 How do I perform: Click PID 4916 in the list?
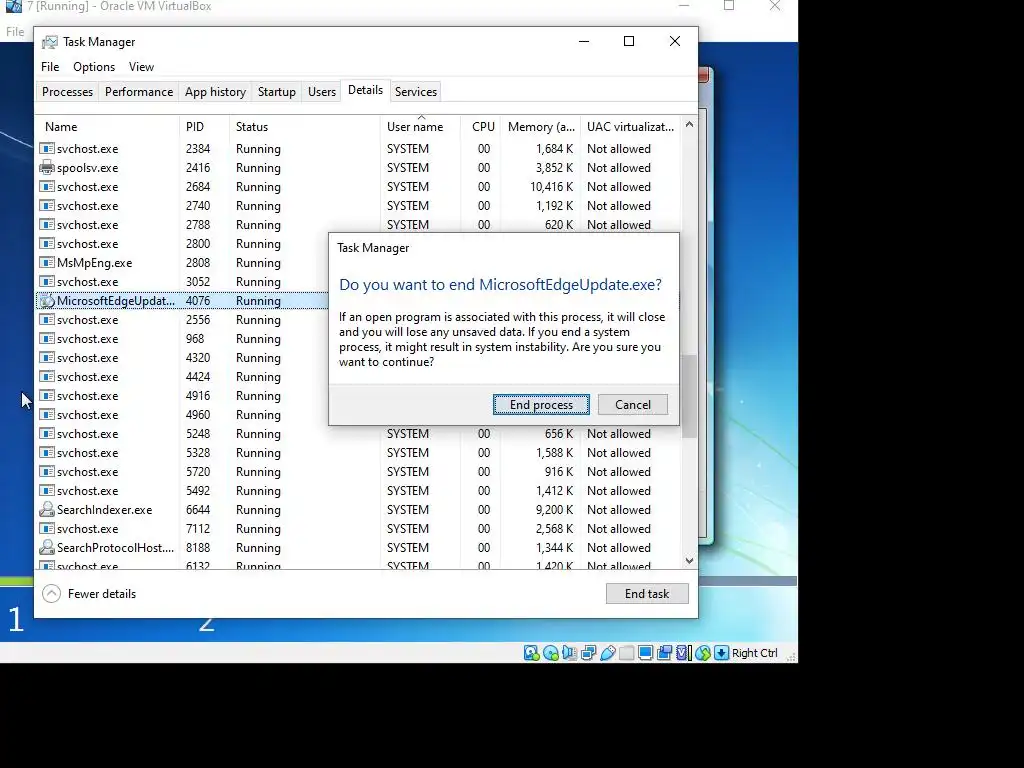(x=198, y=396)
